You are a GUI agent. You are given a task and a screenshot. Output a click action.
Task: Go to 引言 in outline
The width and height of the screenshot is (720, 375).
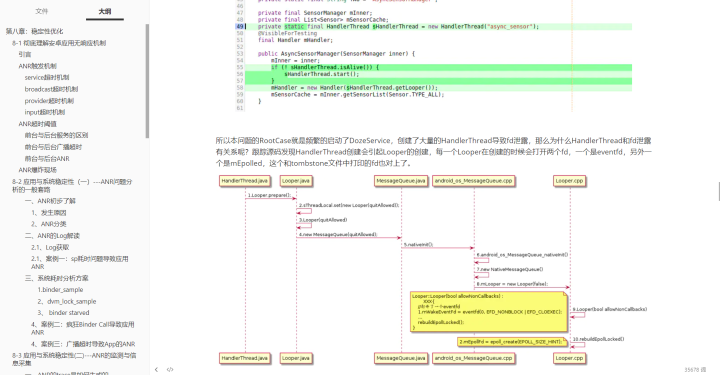click(x=25, y=54)
